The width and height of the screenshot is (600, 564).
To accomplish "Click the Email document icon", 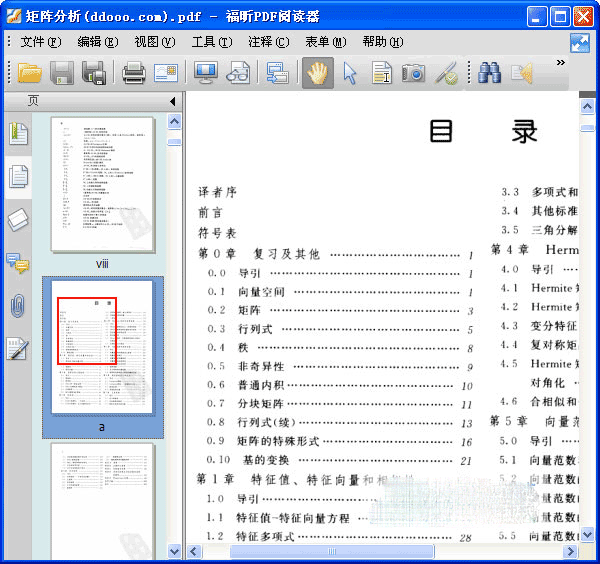I will [166, 73].
